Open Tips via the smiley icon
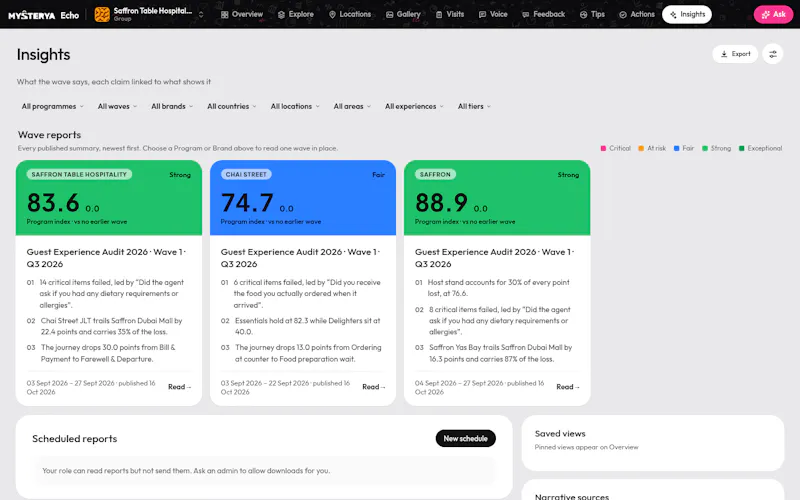Viewport: 800px width, 500px height. pos(583,15)
